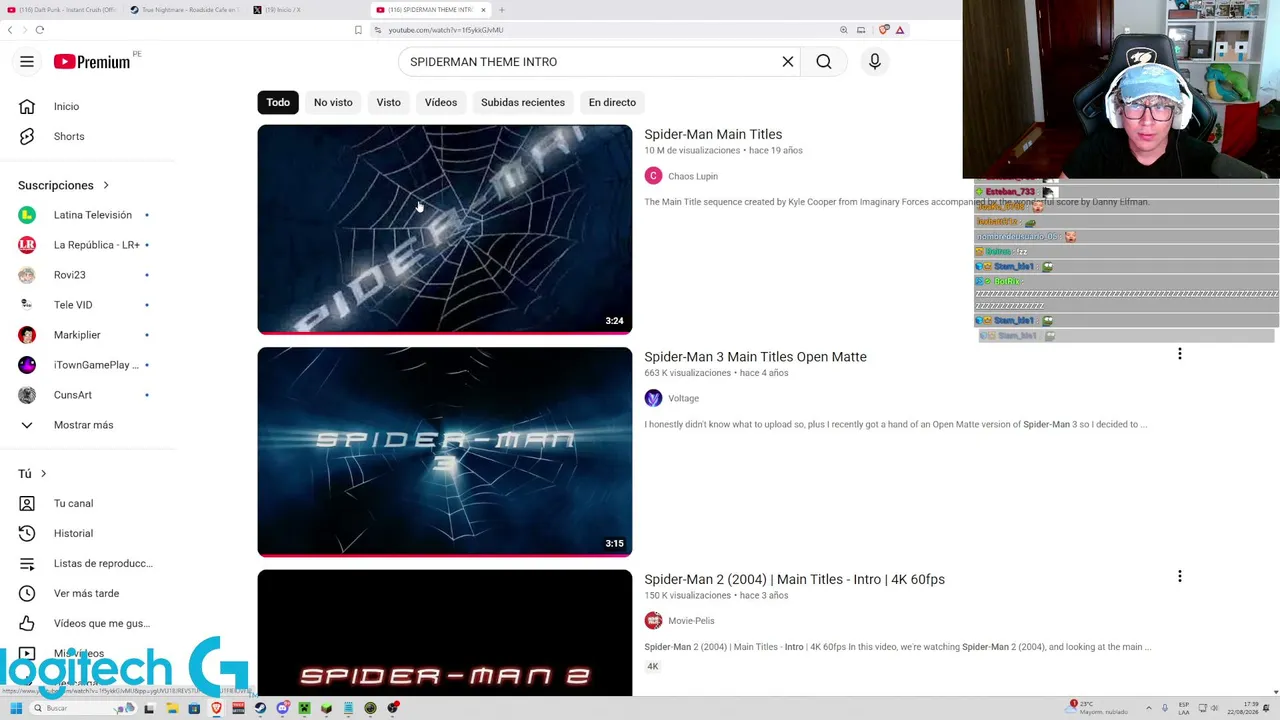Open the Spider-Man Main Titles video title
Viewport: 1280px width, 720px height.
(x=713, y=134)
